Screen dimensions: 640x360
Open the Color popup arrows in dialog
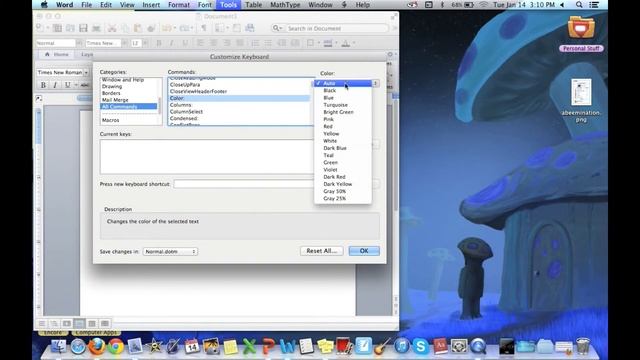tap(376, 83)
